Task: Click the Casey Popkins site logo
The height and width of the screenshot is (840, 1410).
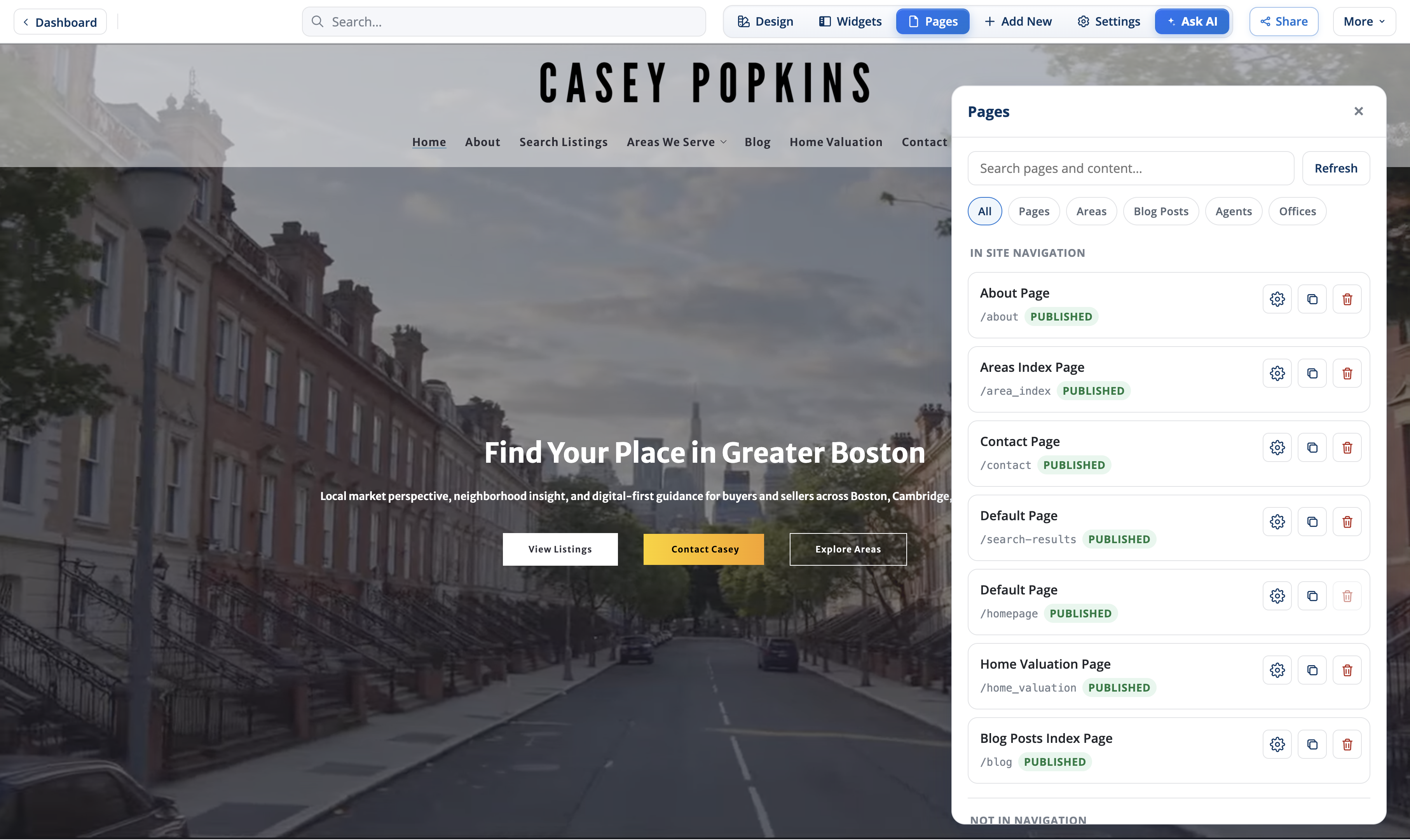Action: coord(705,83)
